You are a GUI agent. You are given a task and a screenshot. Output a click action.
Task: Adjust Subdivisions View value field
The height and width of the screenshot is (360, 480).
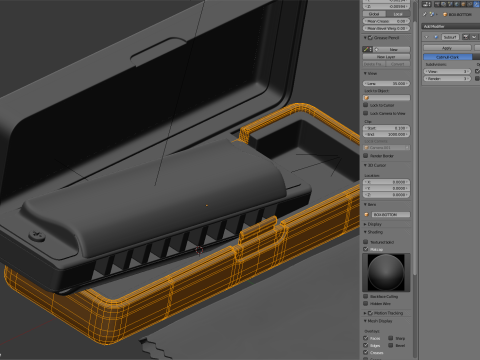pos(447,71)
